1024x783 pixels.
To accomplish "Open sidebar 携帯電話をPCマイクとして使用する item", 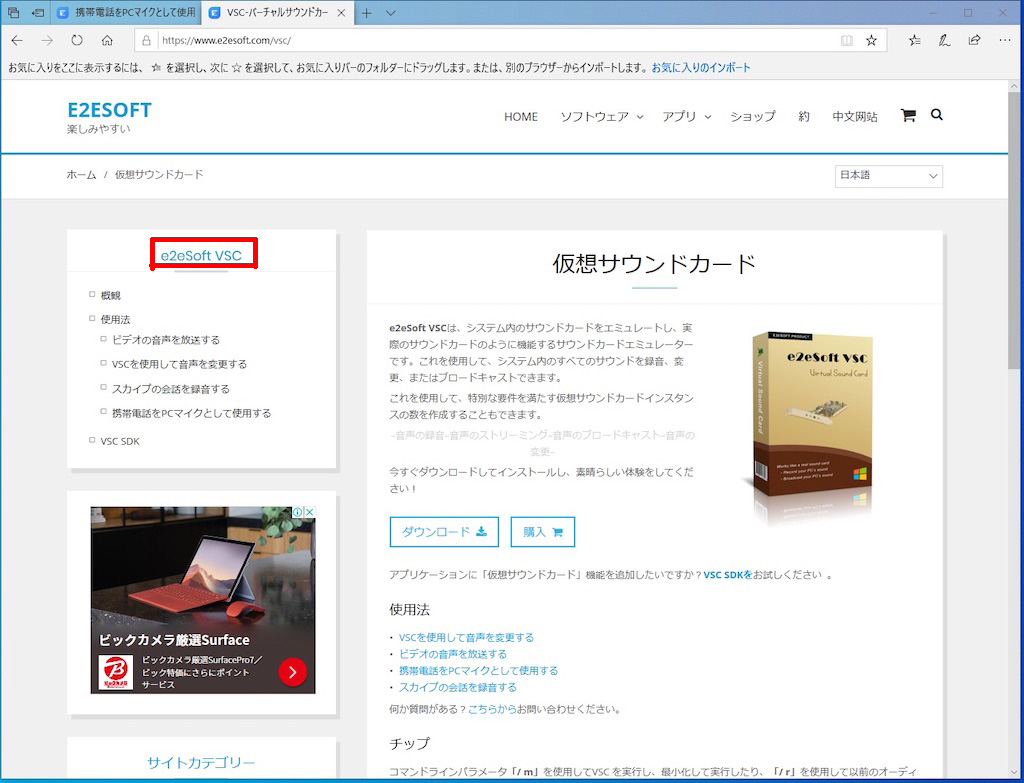I will [x=191, y=413].
